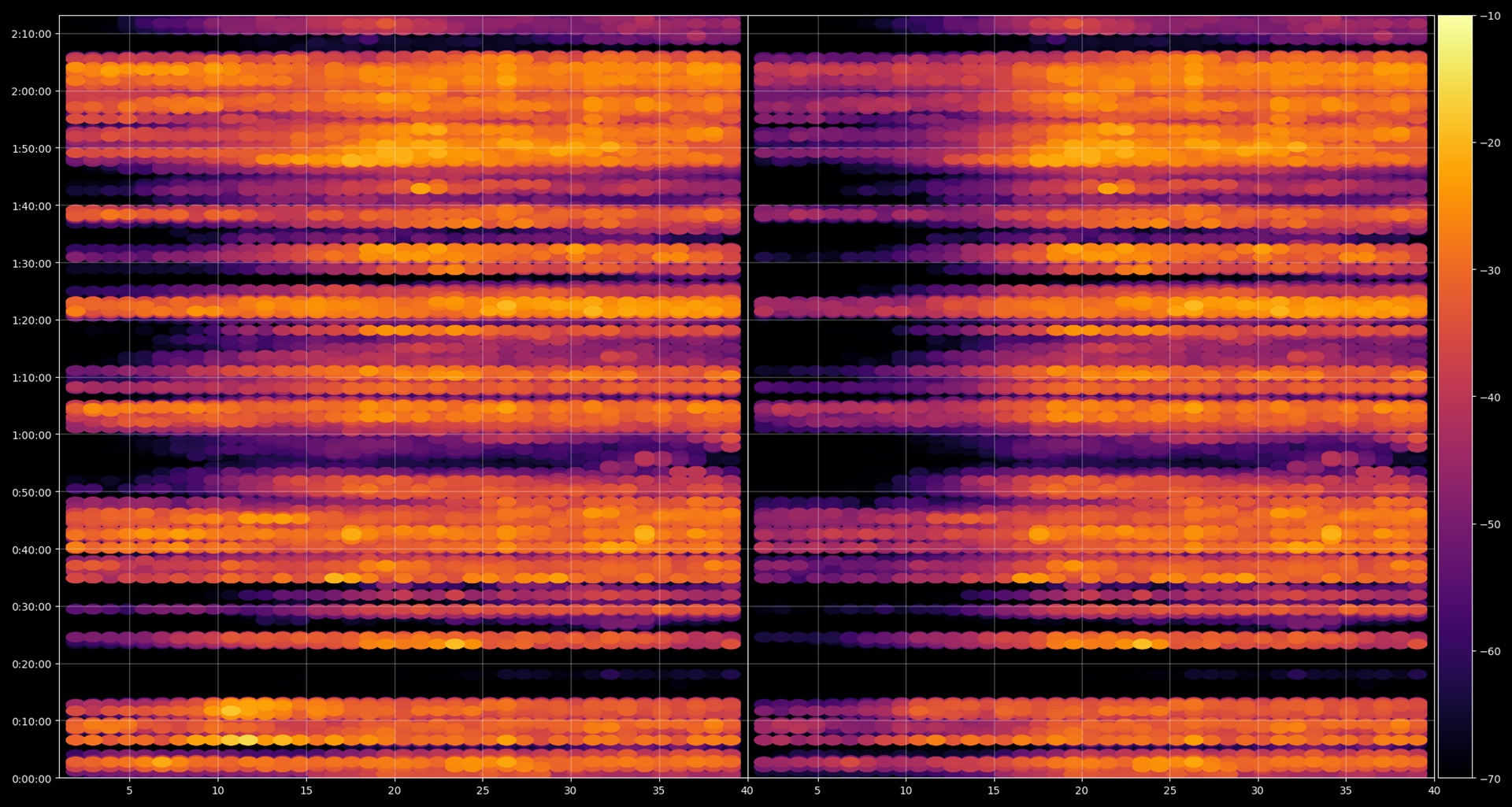Click the 2:00:00 time axis label
The image size is (1512, 807).
[x=31, y=91]
